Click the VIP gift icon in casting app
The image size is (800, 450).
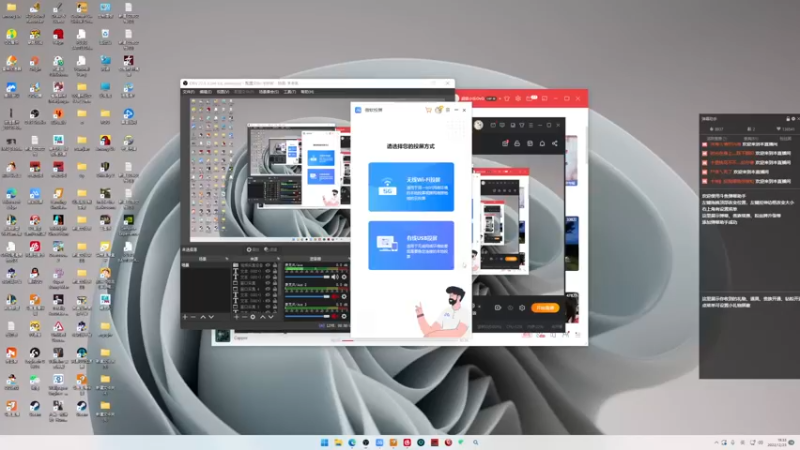pyautogui.click(x=439, y=109)
